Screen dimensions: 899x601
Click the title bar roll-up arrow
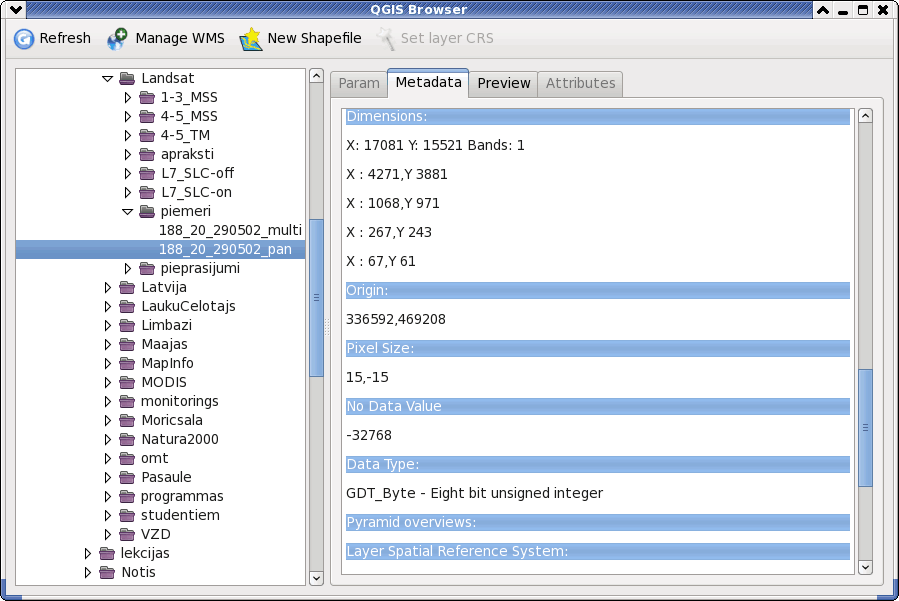tap(823, 10)
